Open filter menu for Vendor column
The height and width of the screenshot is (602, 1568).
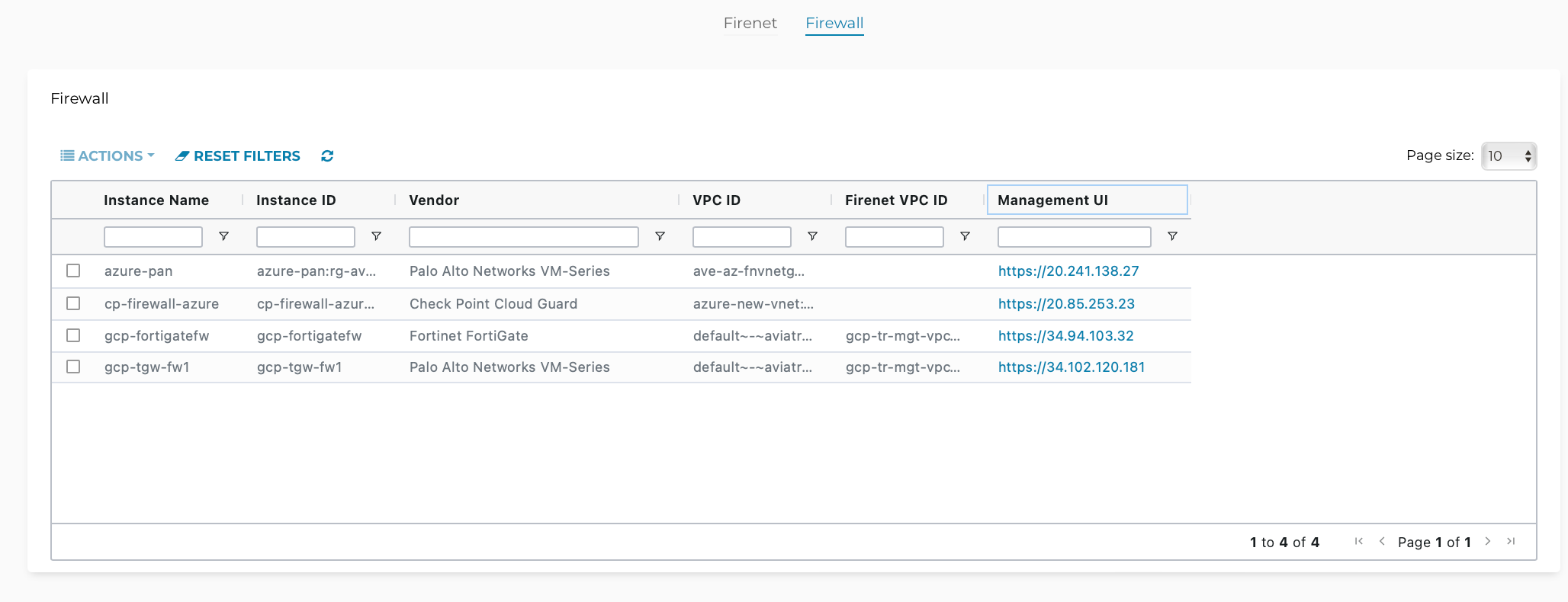[x=660, y=236]
